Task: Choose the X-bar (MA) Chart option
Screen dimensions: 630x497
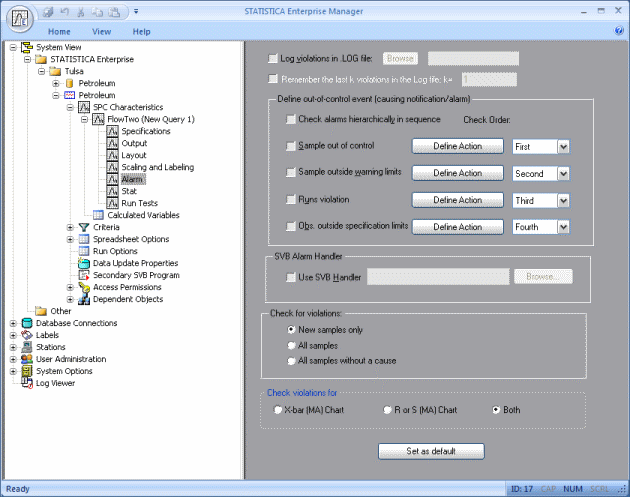Action: [x=278, y=410]
